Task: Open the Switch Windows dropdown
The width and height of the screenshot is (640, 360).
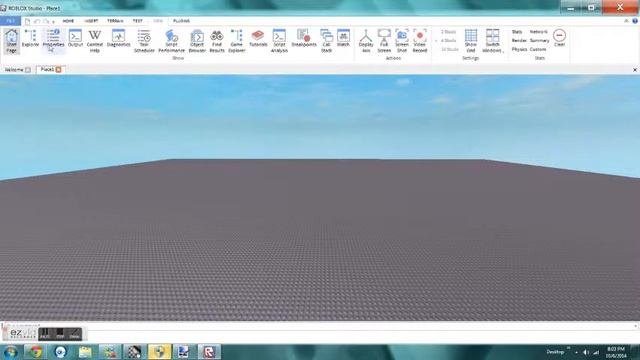Action: [493, 41]
